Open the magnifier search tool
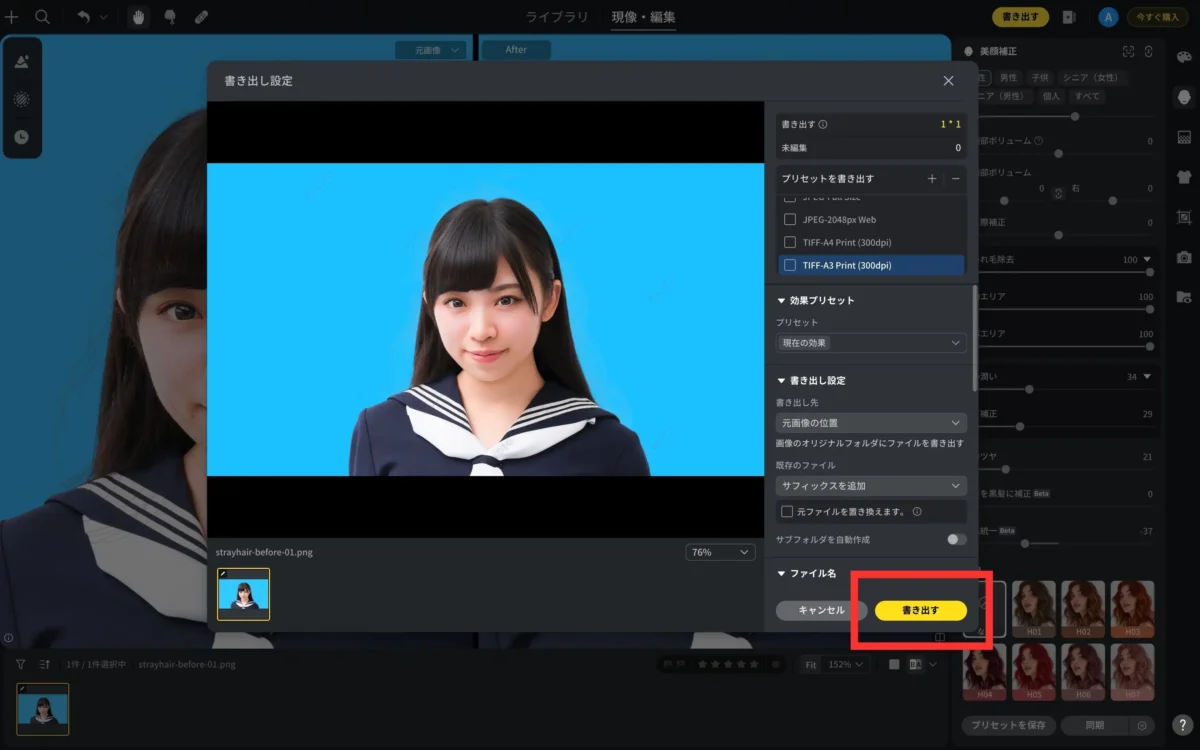 coord(43,17)
